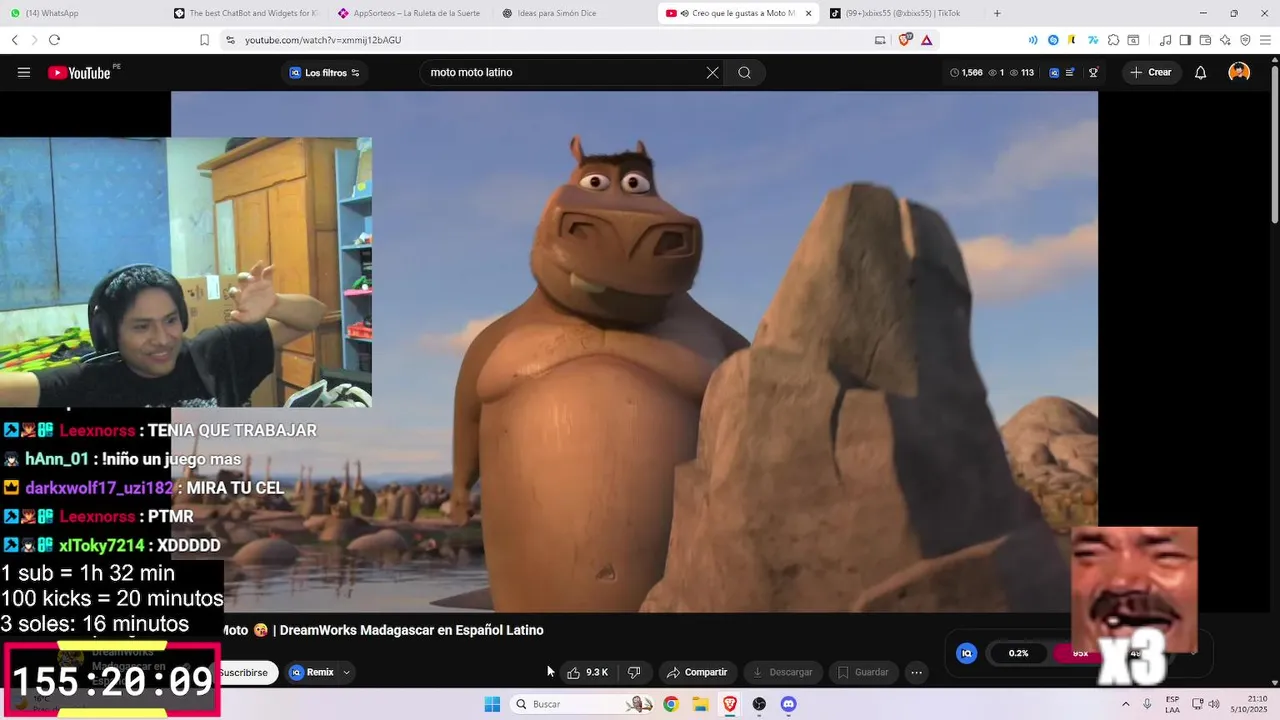The image size is (1280, 720).
Task: Toggle the browser sidebar panel icon
Action: (x=1185, y=40)
